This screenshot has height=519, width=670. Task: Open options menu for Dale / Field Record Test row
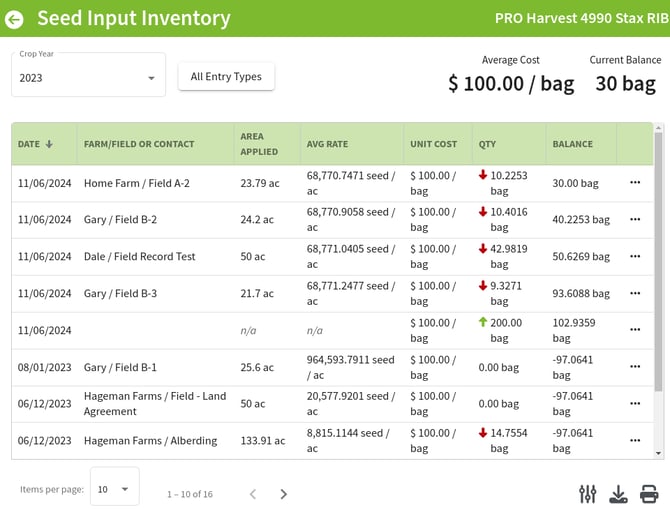click(x=634, y=256)
